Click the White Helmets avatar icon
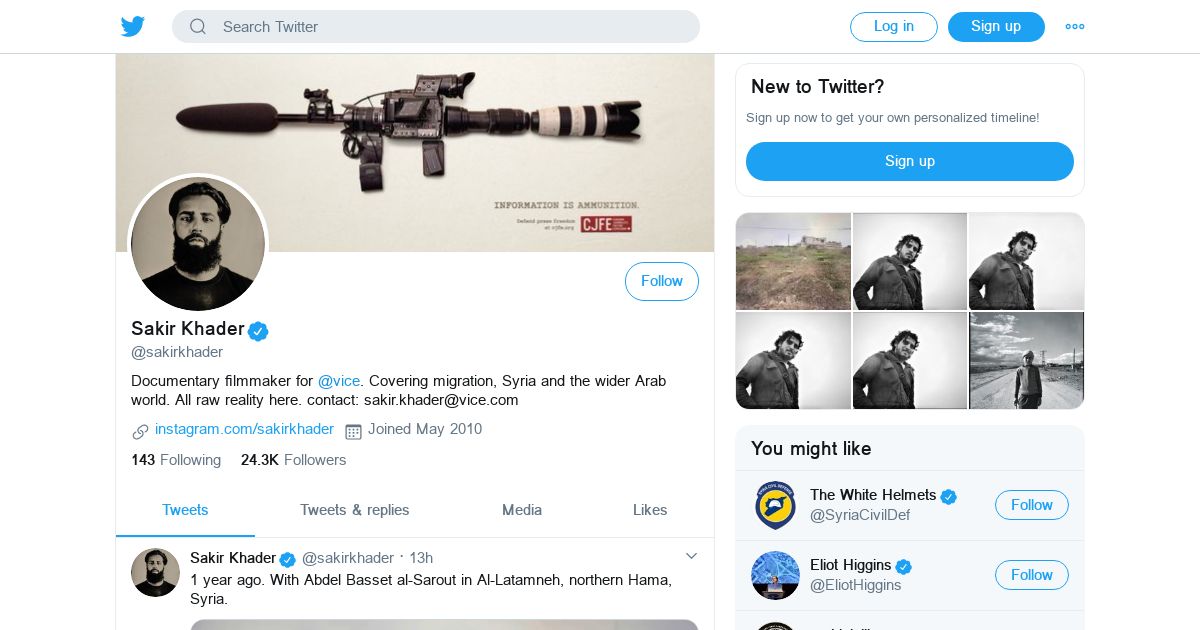The height and width of the screenshot is (630, 1200). [775, 505]
